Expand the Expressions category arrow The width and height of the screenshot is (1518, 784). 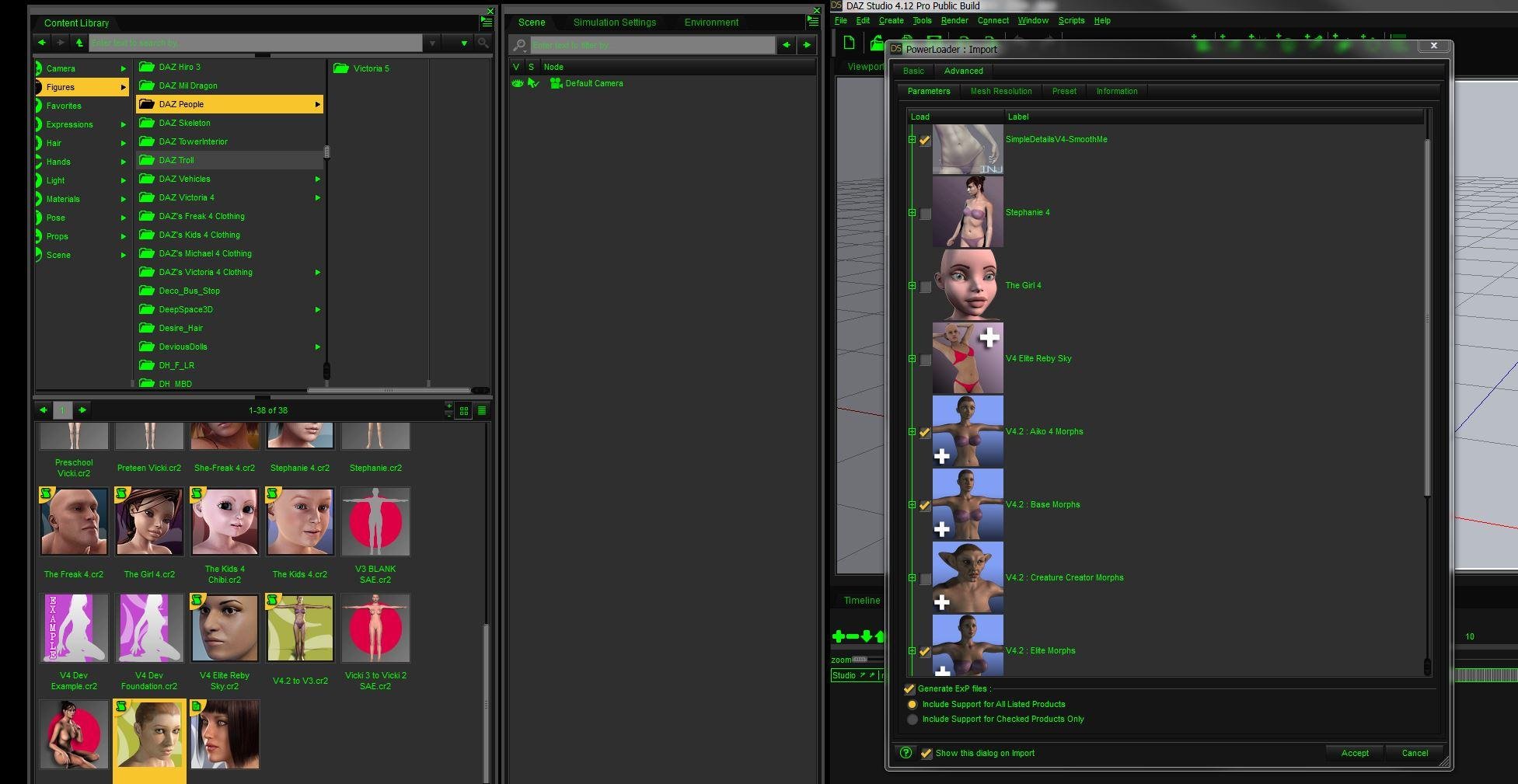[124, 124]
